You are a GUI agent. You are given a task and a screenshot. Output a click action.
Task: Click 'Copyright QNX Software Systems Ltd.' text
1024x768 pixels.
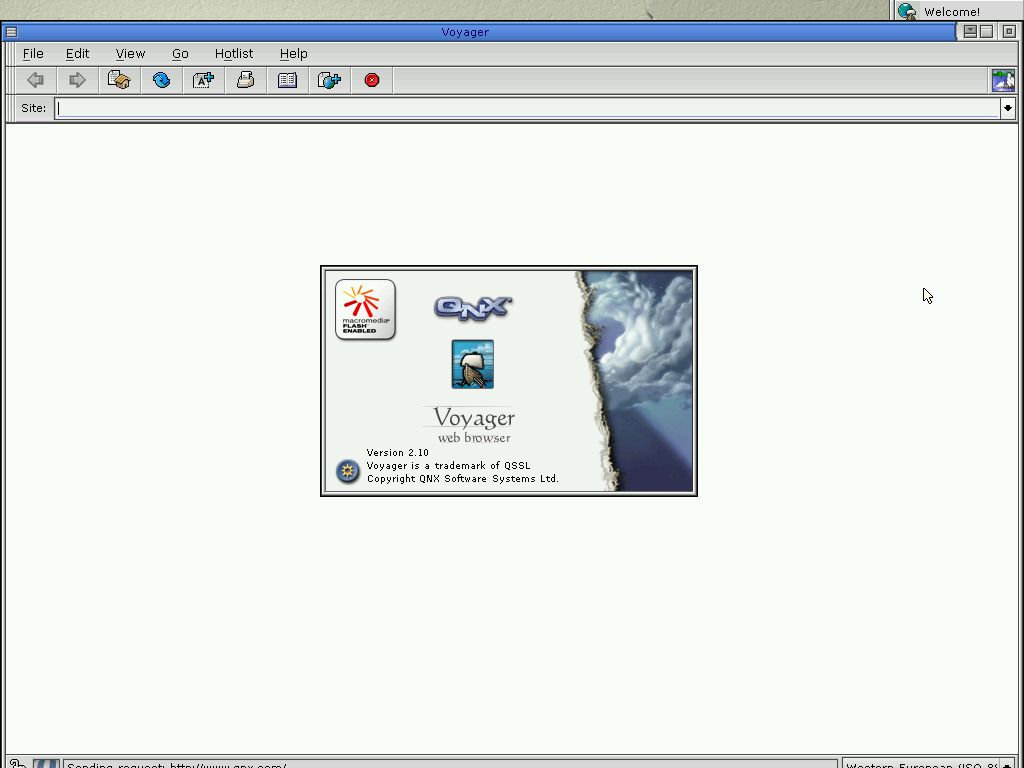click(462, 479)
